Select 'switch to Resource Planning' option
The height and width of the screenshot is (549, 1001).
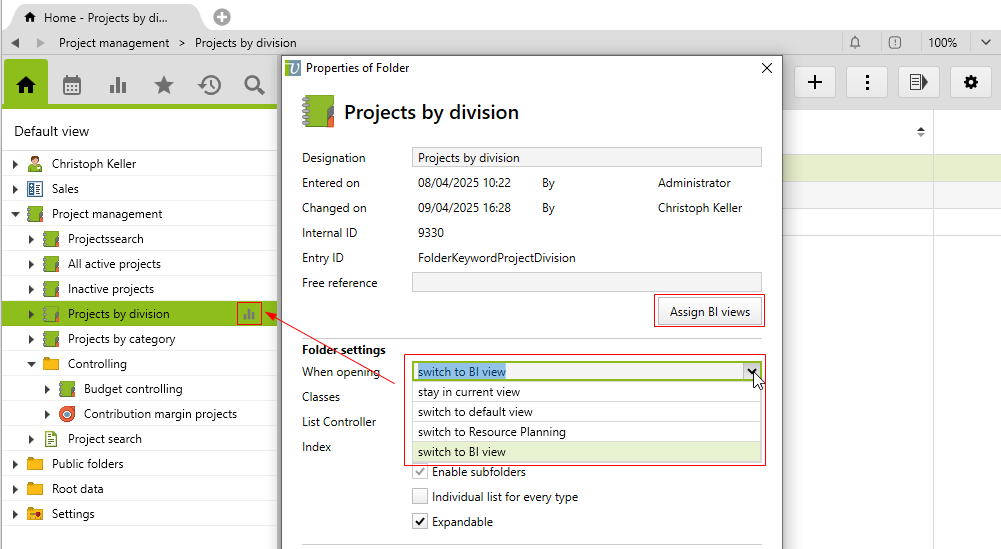pyautogui.click(x=492, y=432)
